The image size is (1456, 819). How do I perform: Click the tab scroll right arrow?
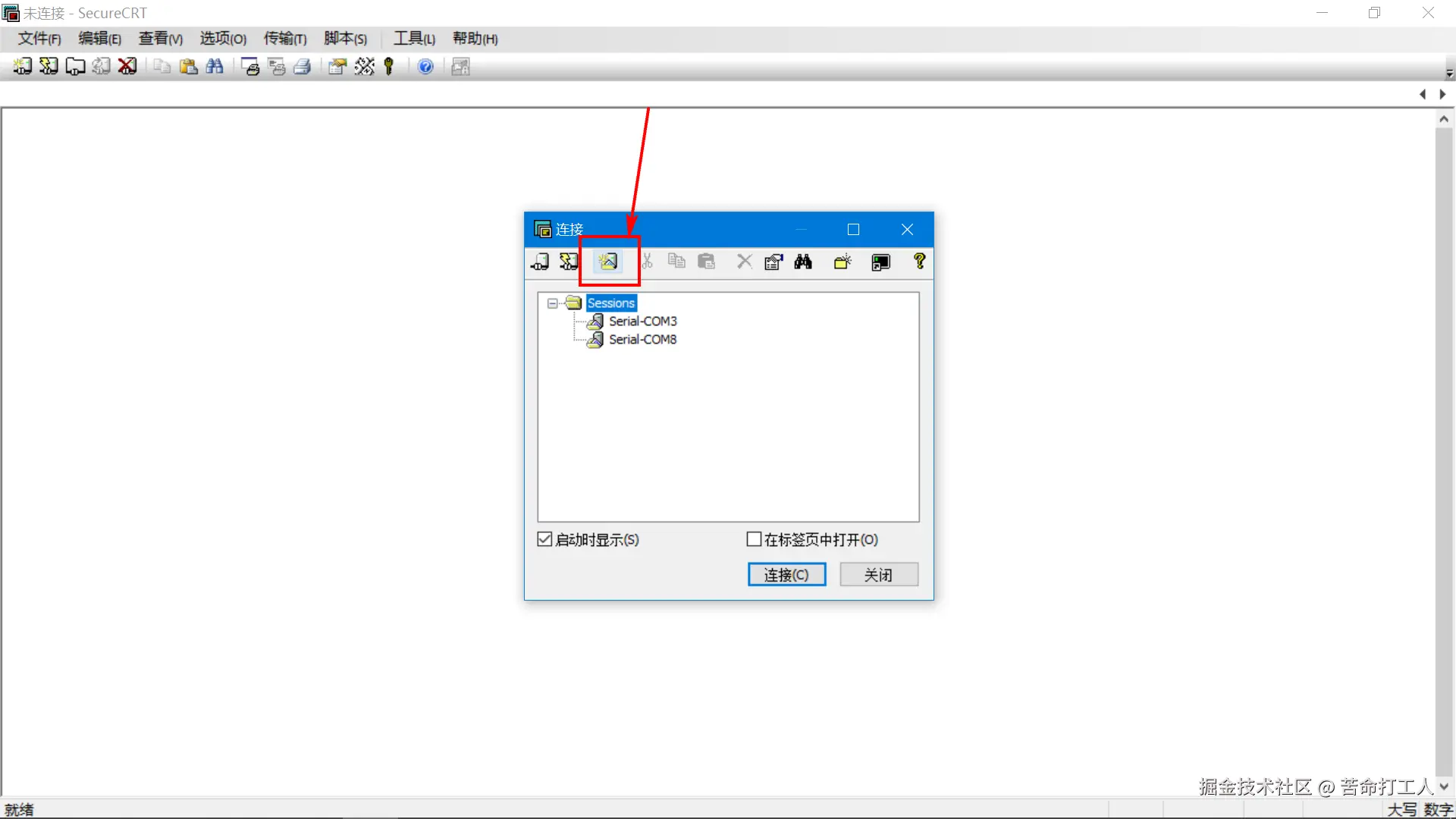(x=1443, y=95)
